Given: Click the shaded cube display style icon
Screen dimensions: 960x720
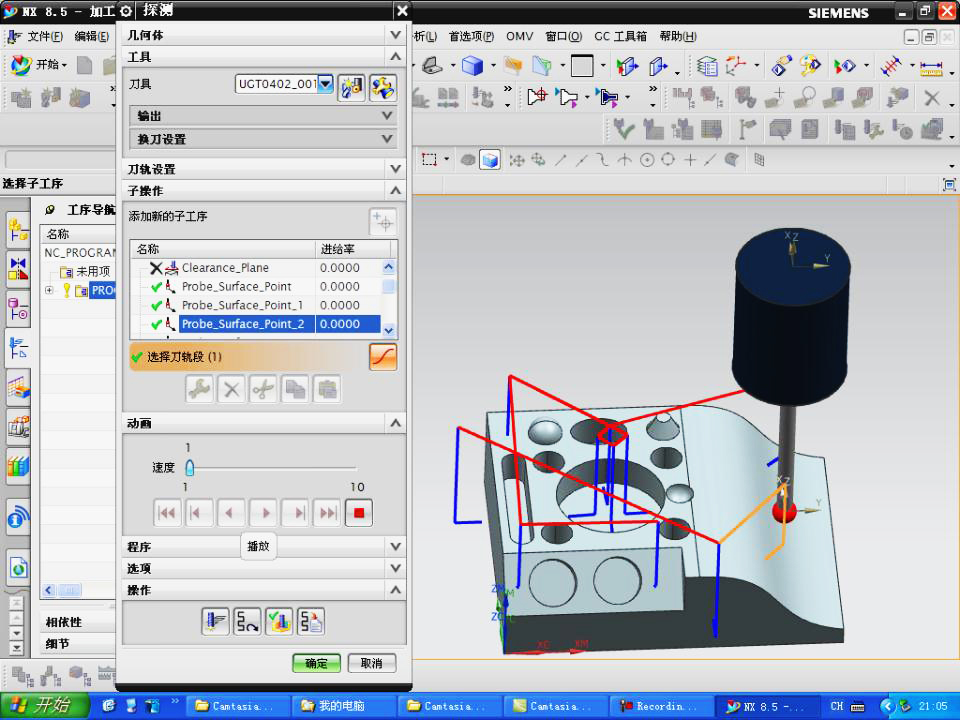Looking at the screenshot, I should coord(490,160).
